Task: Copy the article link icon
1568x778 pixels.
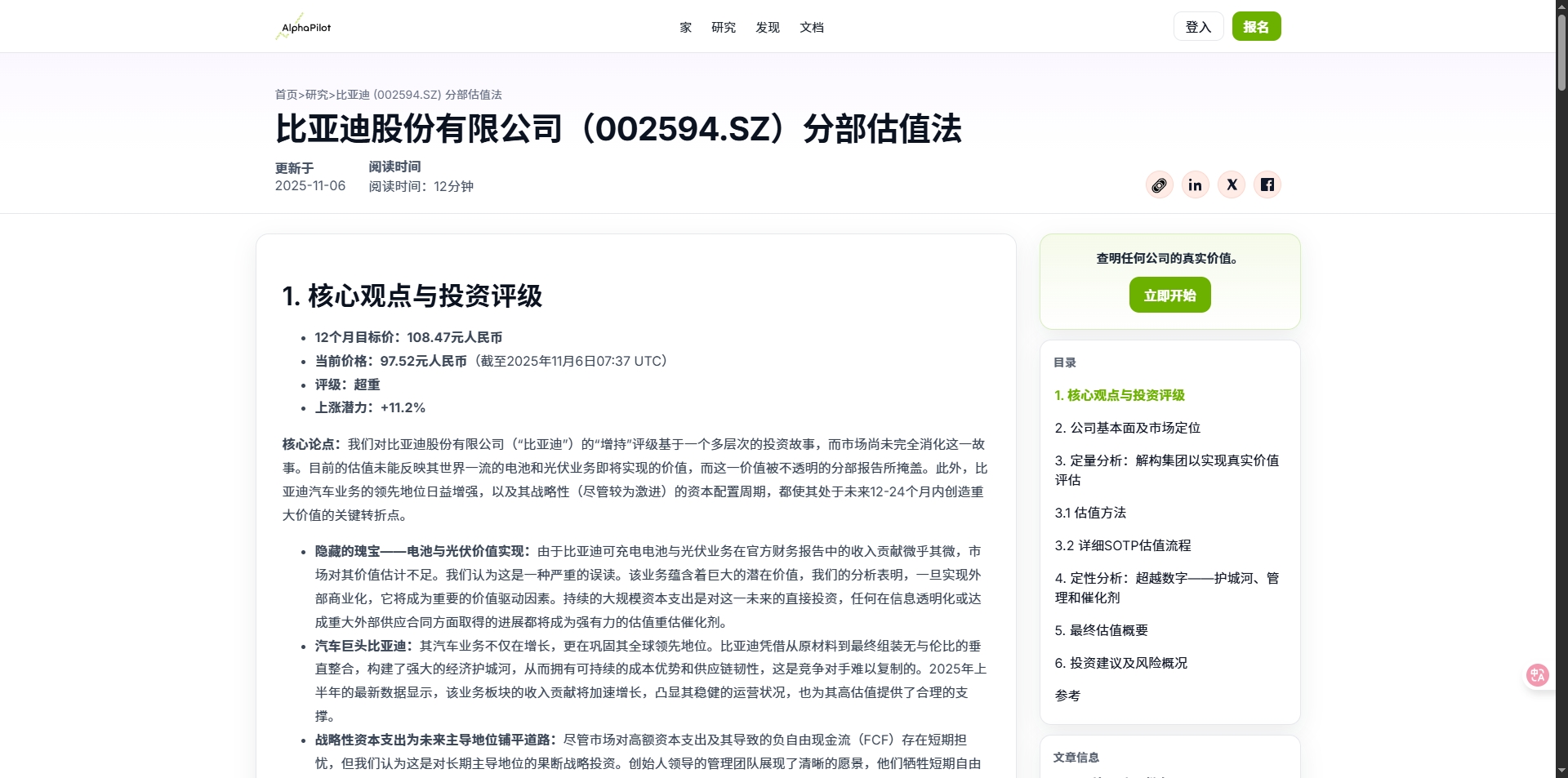Action: click(1159, 184)
